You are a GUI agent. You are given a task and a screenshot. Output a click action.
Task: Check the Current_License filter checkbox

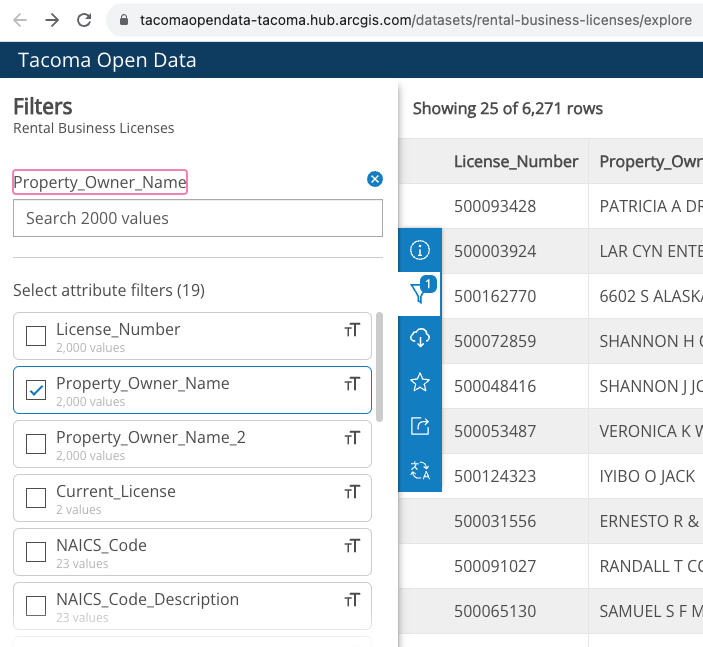click(36, 498)
